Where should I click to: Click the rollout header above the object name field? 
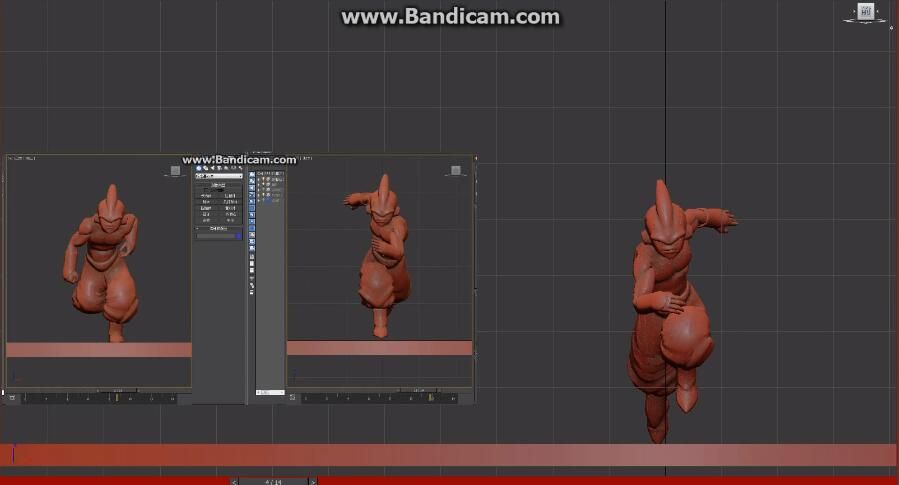[218, 228]
